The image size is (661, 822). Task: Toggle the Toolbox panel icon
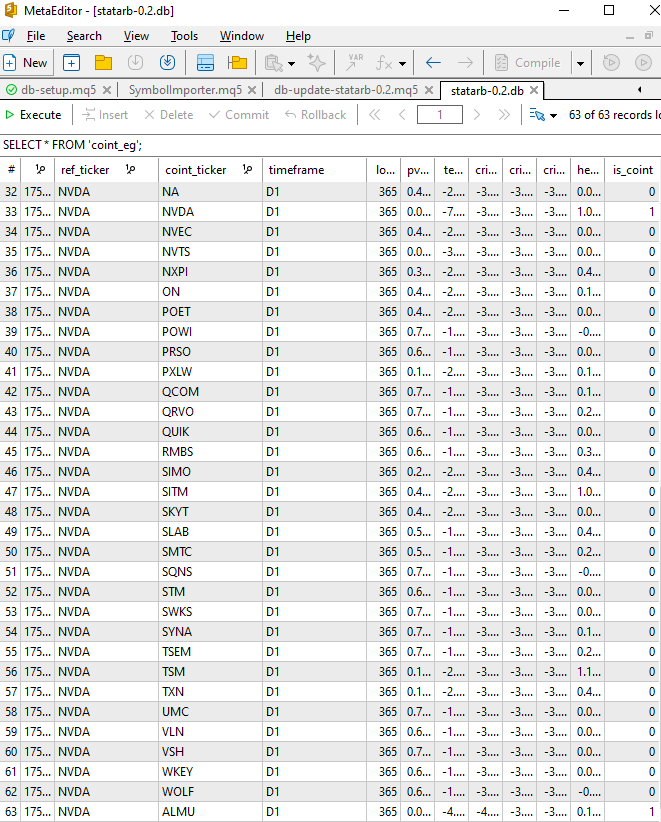coord(205,63)
